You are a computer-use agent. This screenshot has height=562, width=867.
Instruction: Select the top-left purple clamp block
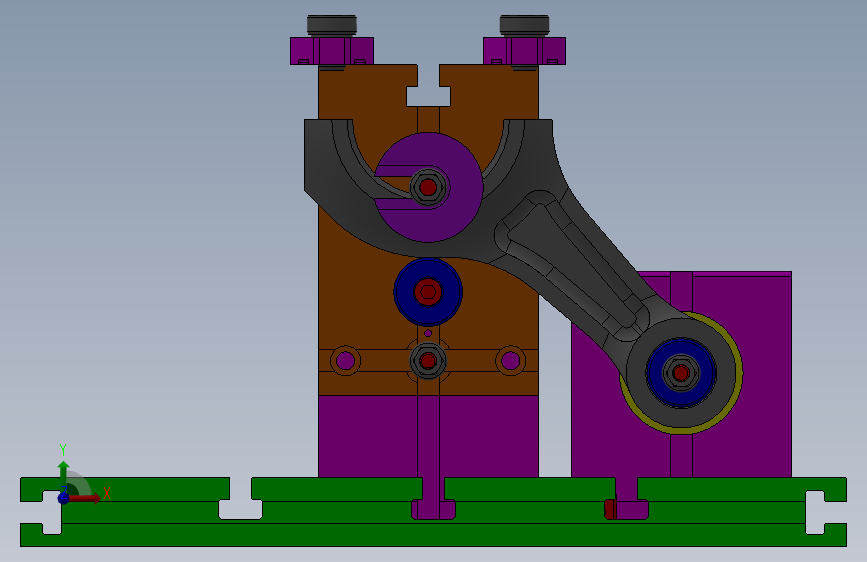(x=332, y=51)
